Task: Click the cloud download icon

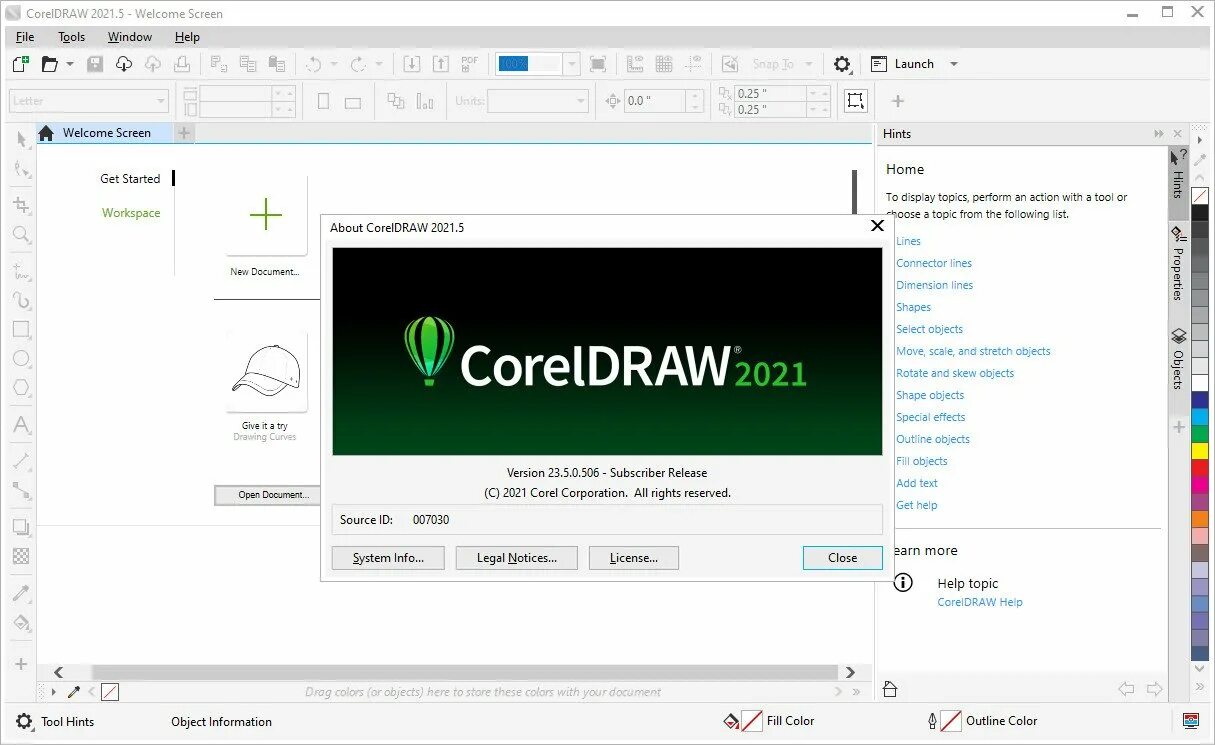Action: click(124, 64)
